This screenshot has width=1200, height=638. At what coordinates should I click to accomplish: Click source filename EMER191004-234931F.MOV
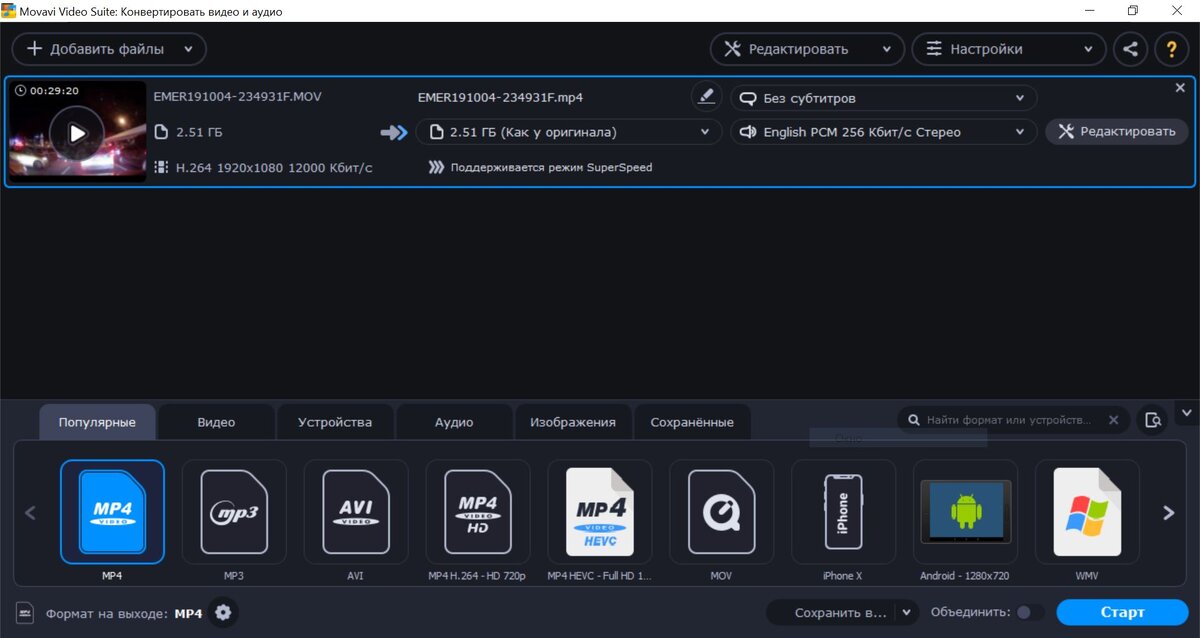[238, 96]
